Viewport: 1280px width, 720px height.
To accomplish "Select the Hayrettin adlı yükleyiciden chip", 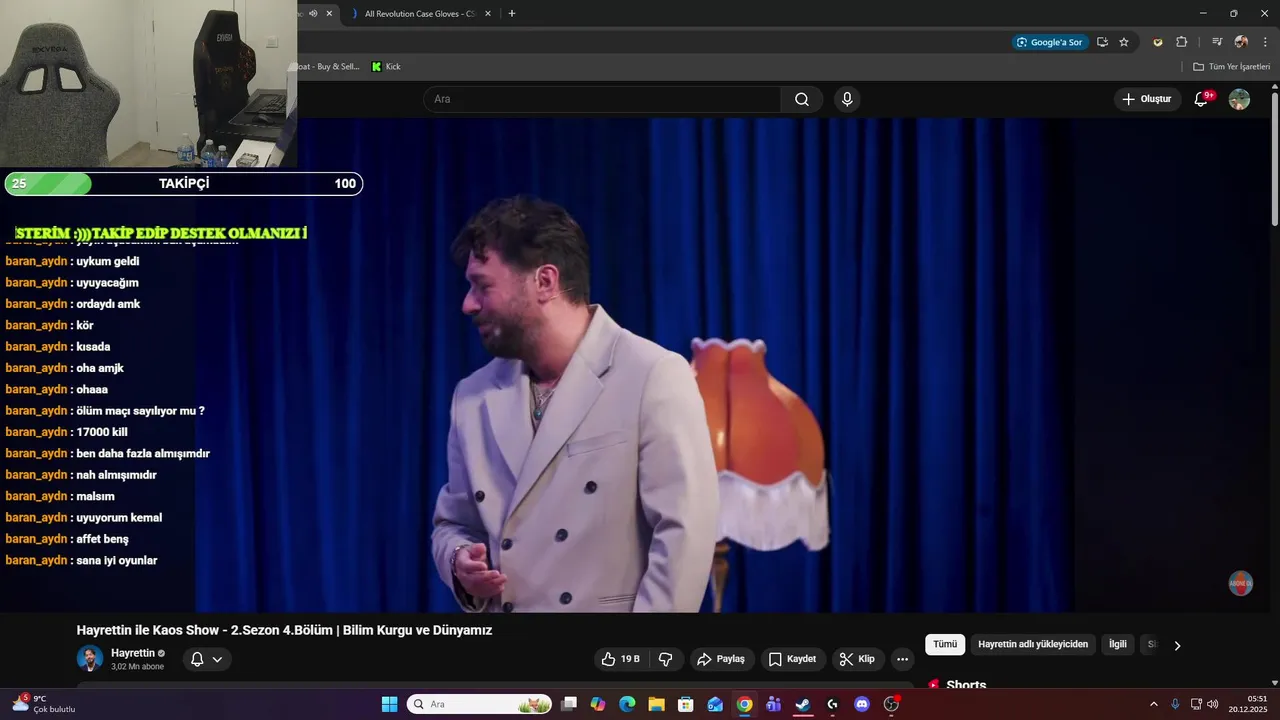I will click(1033, 645).
